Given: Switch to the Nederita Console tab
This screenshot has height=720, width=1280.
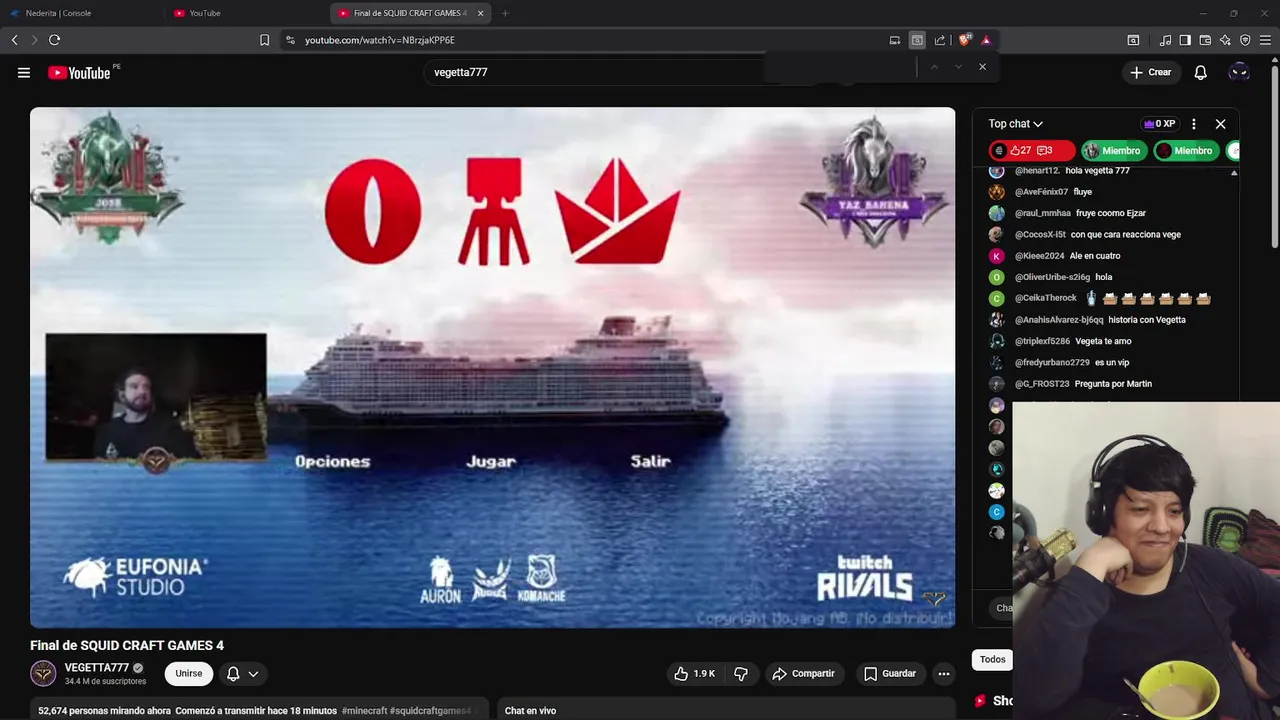Looking at the screenshot, I should [x=82, y=13].
